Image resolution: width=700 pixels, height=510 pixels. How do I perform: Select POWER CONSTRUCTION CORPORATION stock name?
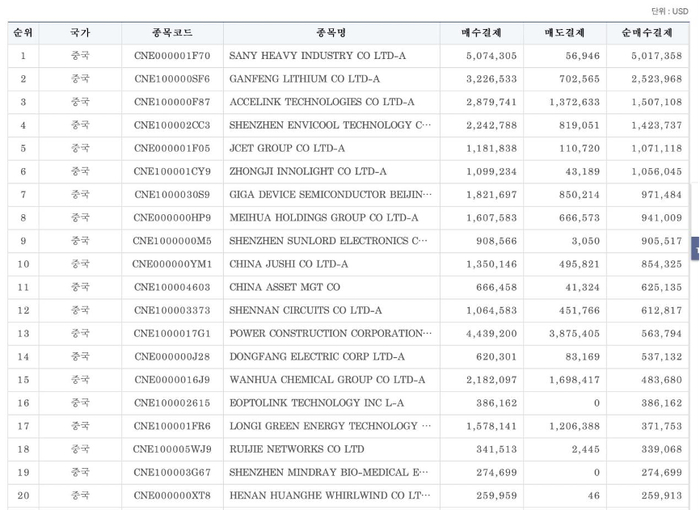pyautogui.click(x=330, y=334)
